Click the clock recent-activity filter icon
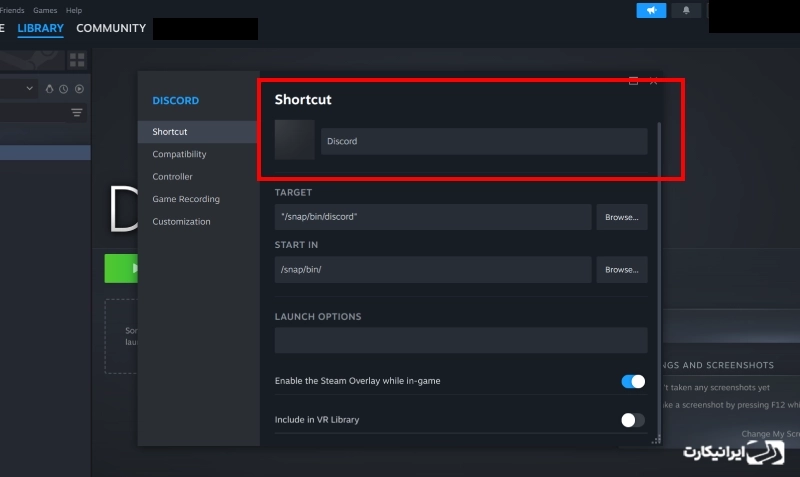The image size is (800, 477). (x=63, y=89)
